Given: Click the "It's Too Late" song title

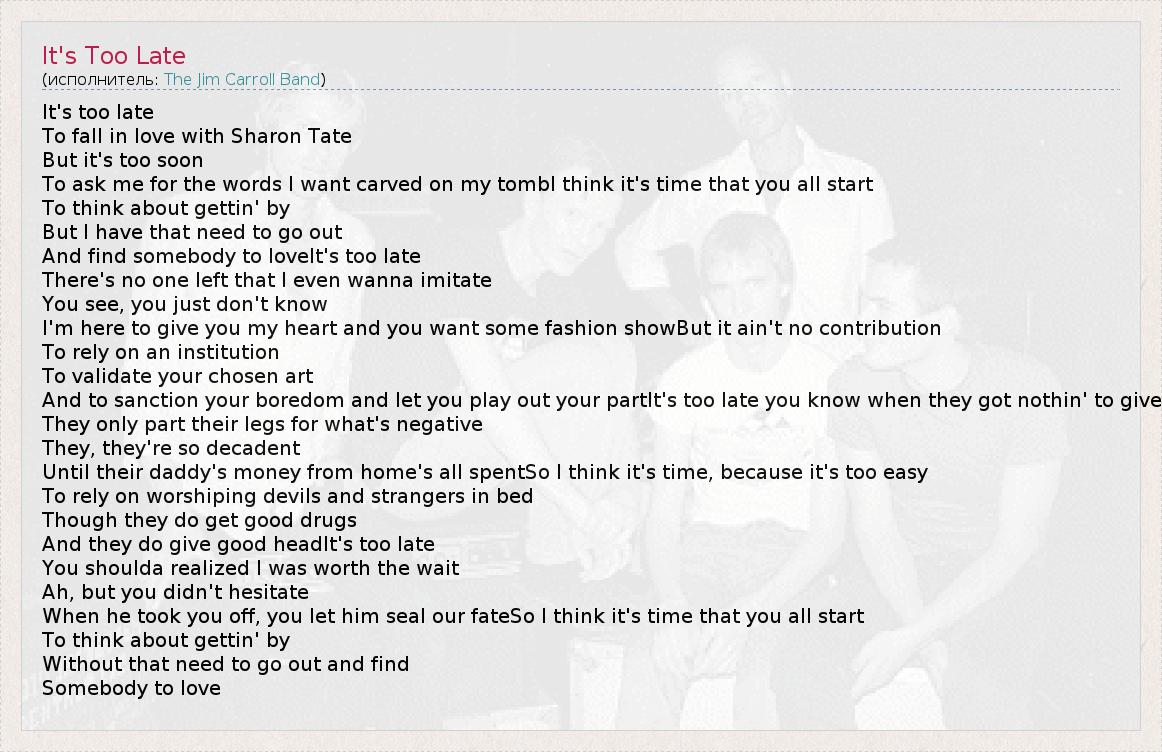Looking at the screenshot, I should click(x=114, y=56).
